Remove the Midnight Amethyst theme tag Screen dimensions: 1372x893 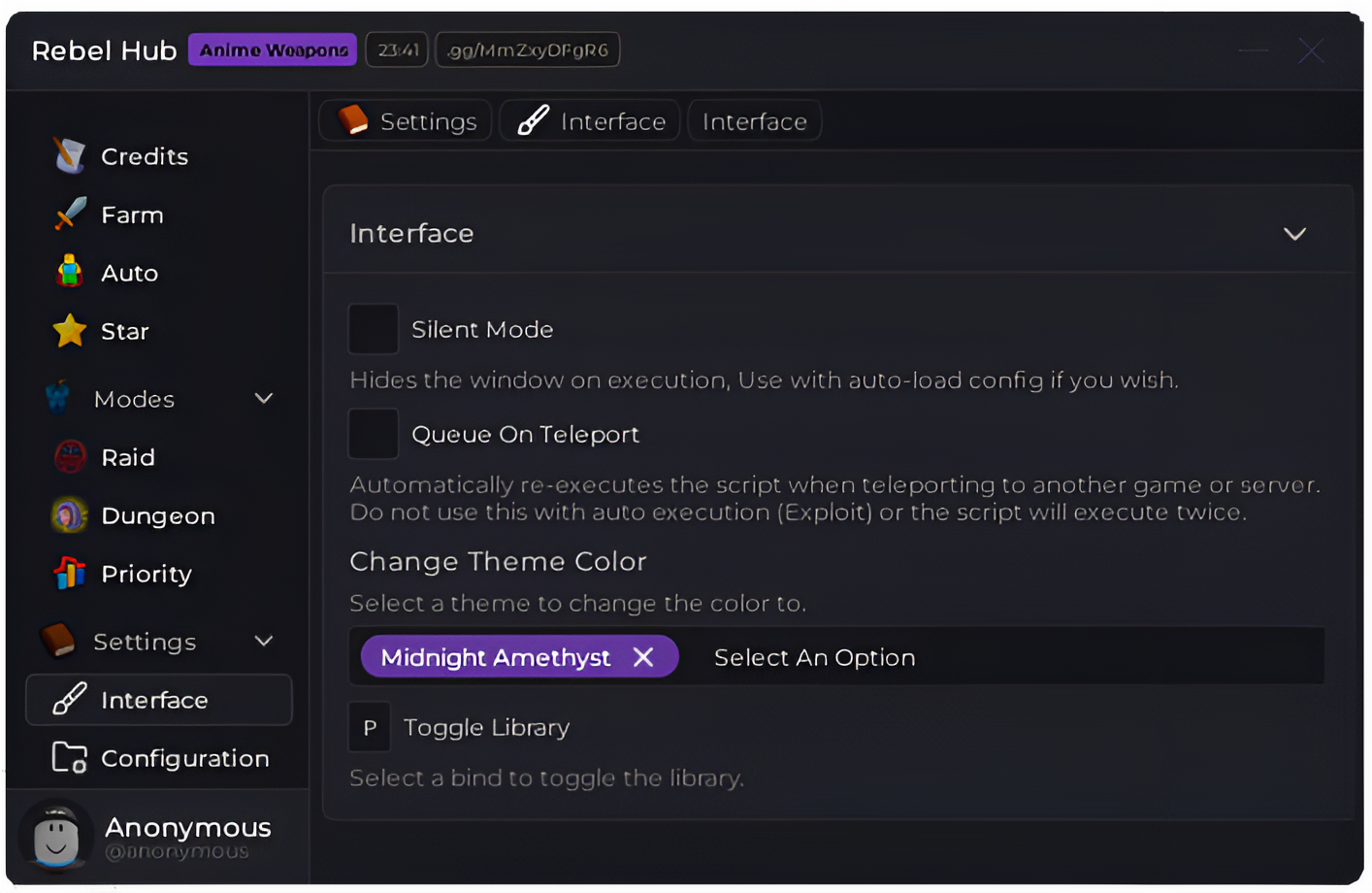643,657
